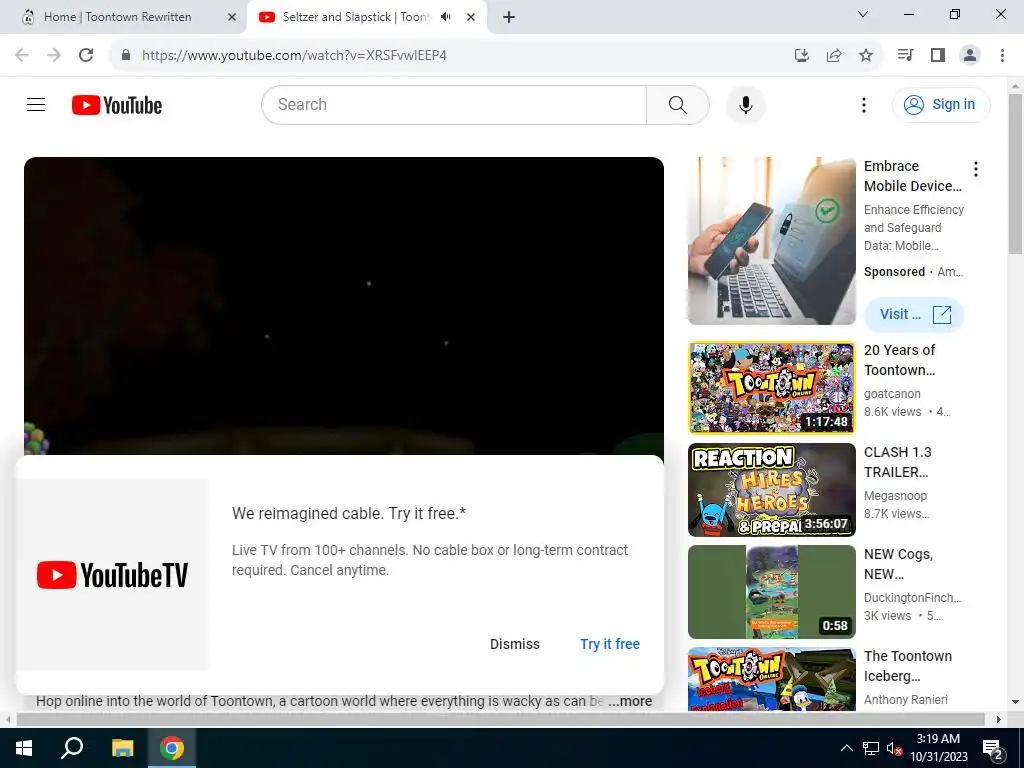
Task: Play 20 Years of Toontown thumbnail
Action: click(771, 387)
